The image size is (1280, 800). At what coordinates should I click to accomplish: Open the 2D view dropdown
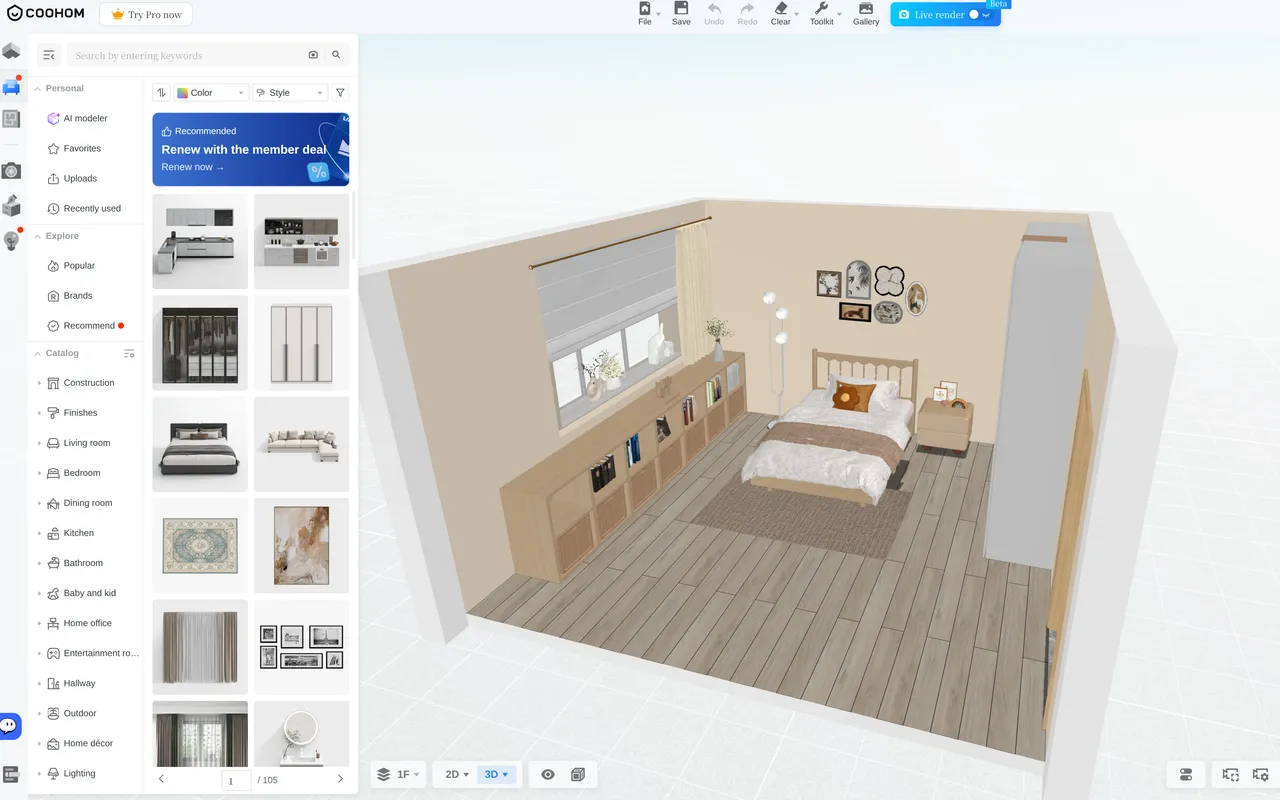[x=457, y=774]
